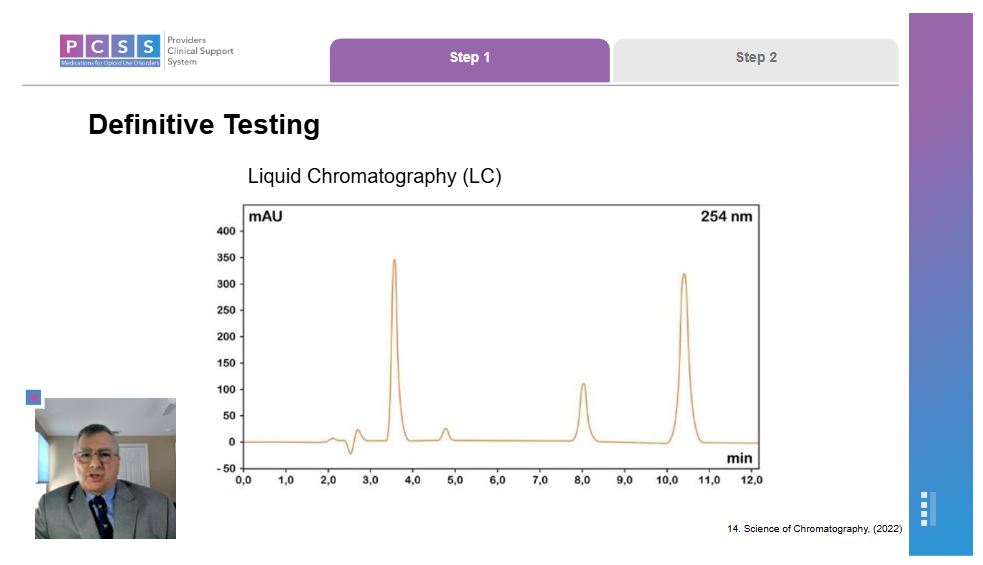Select the presenter webcam video thumbnail
Screen dimensions: 983x565
105,468
